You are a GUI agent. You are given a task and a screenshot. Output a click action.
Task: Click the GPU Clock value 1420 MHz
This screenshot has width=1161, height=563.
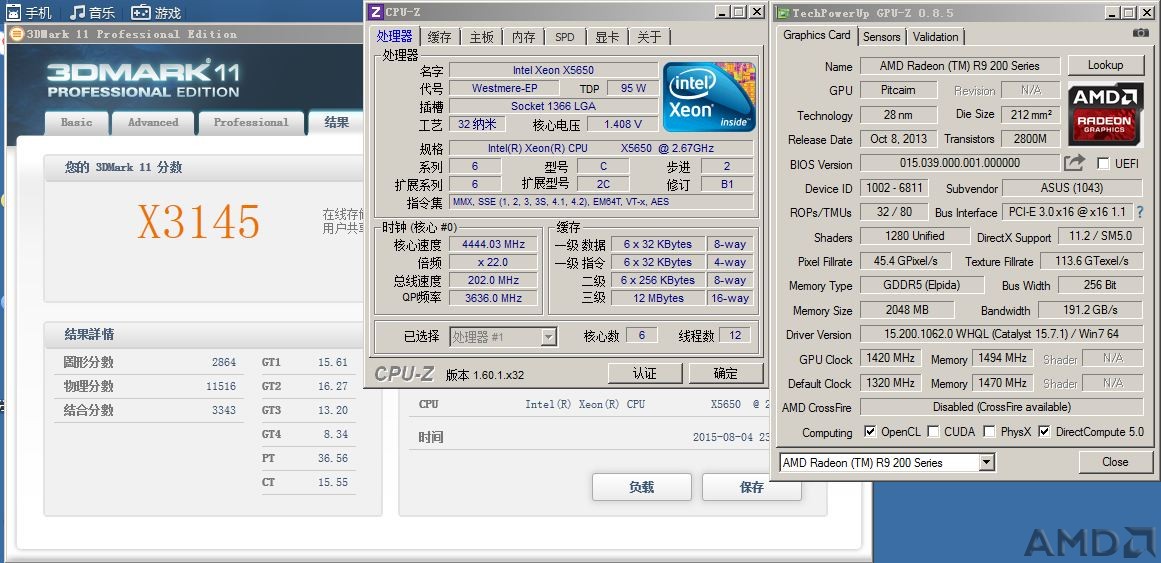[890, 359]
